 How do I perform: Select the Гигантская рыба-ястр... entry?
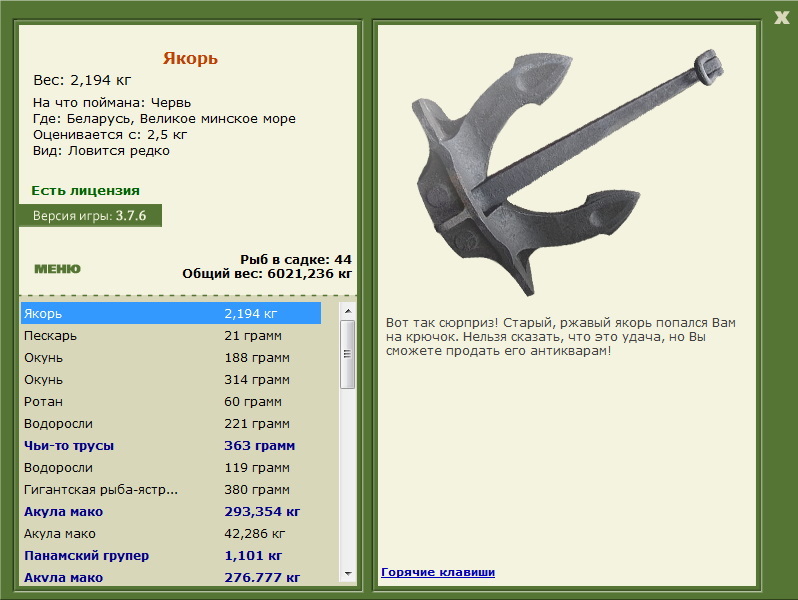click(x=171, y=490)
